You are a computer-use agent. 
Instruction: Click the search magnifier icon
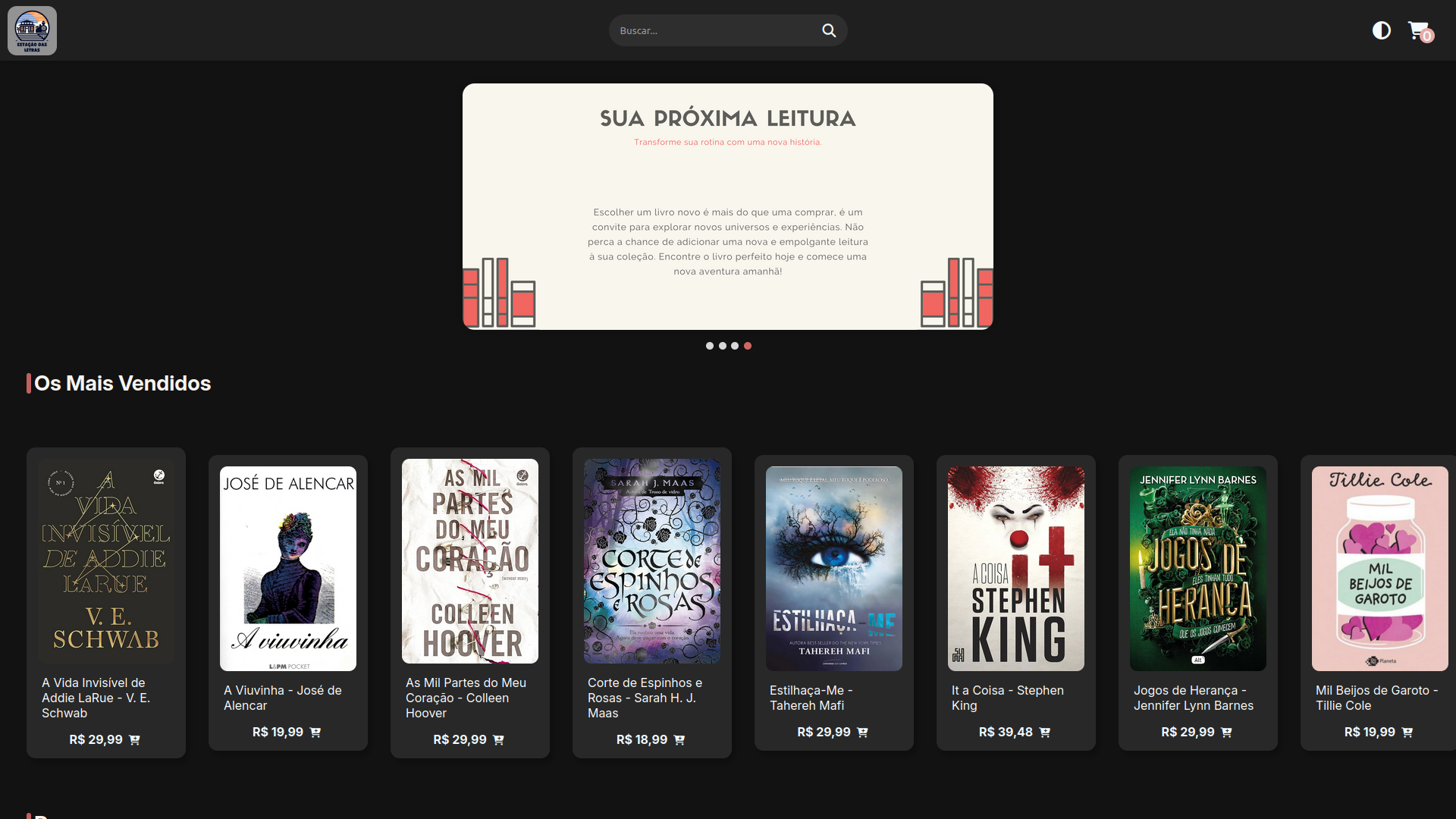click(x=829, y=30)
